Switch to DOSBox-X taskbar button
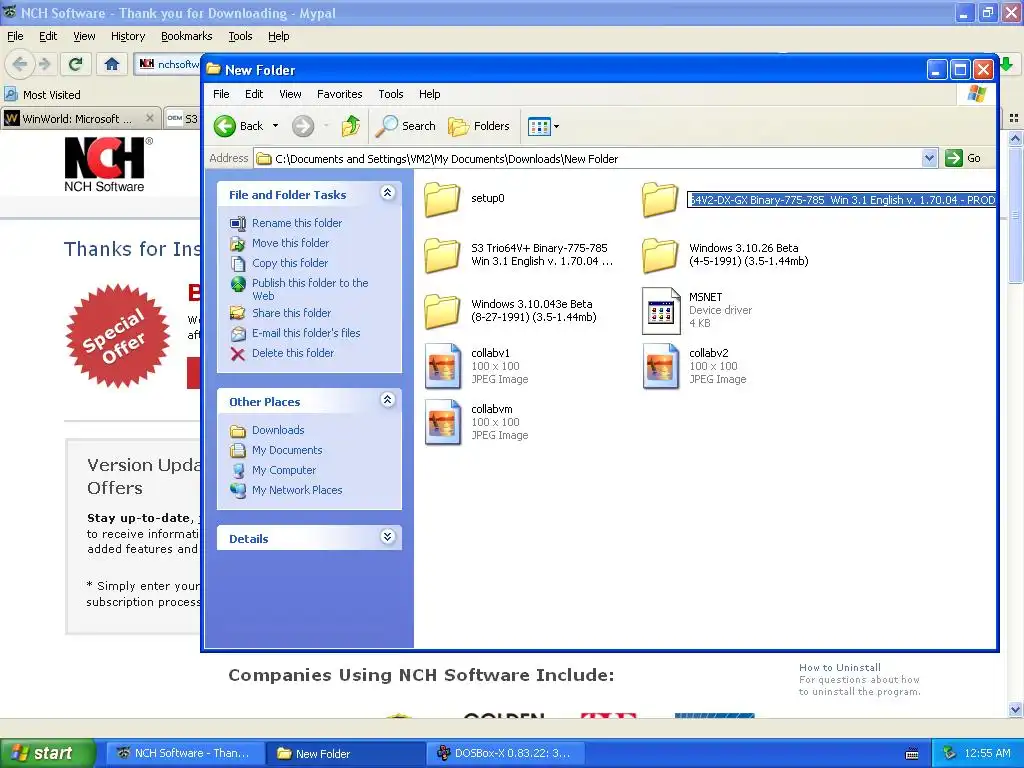The width and height of the screenshot is (1024, 768). coord(505,753)
